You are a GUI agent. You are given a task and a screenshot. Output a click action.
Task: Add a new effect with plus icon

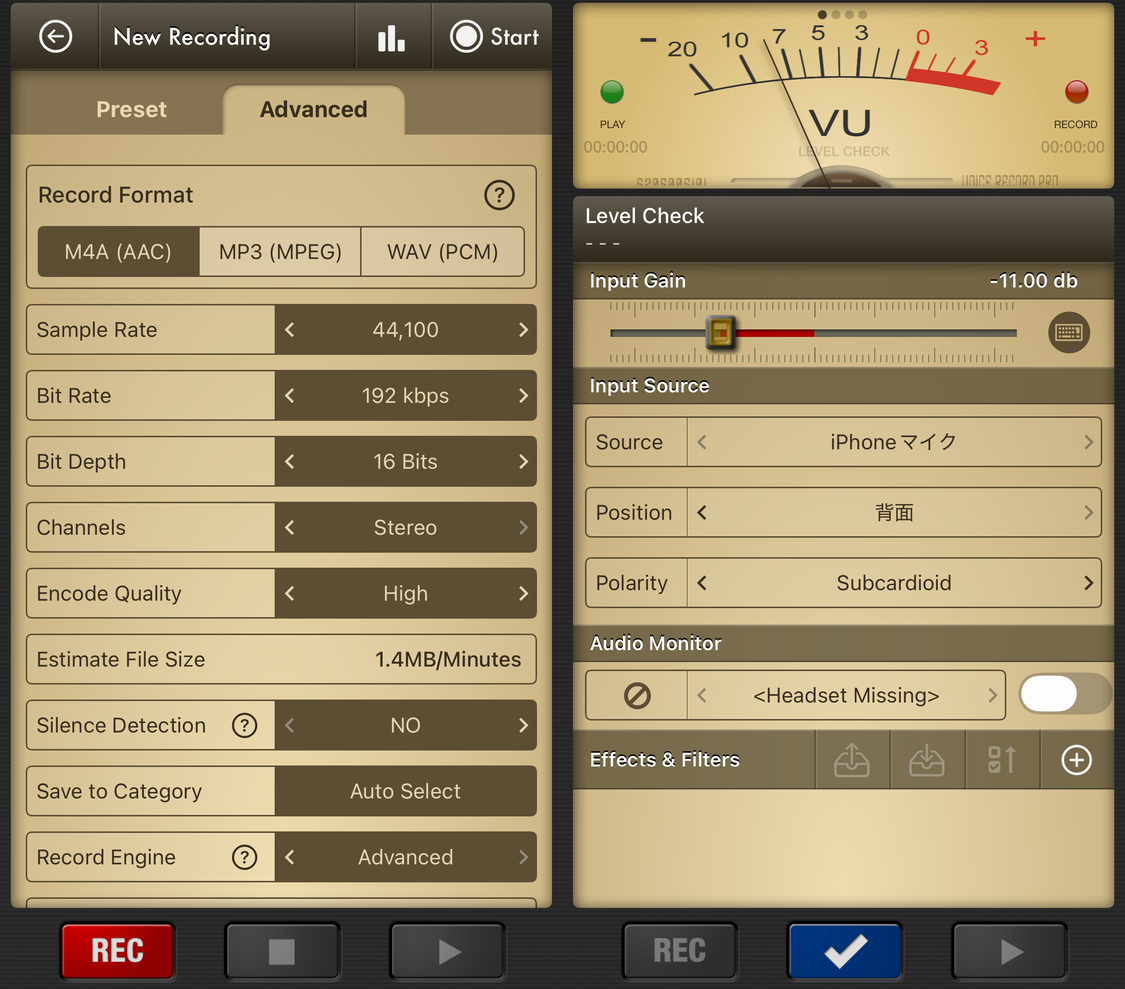point(1076,760)
